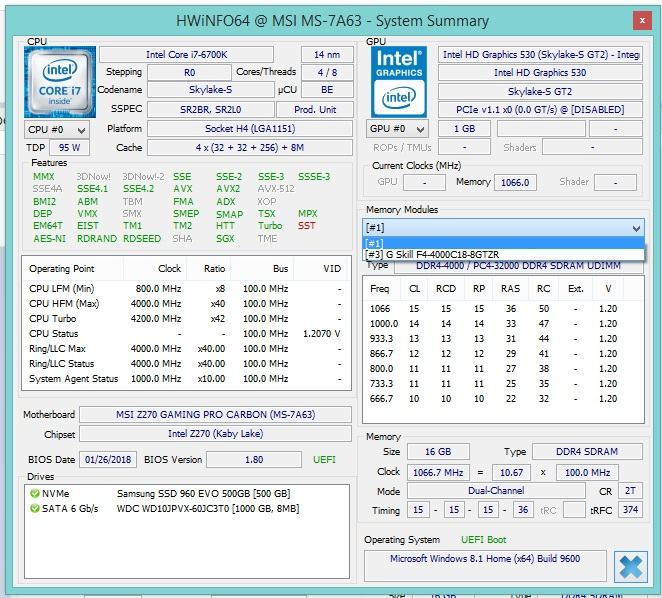Select the Ring/LLC Max row
The width and height of the screenshot is (662, 598).
(x=186, y=349)
